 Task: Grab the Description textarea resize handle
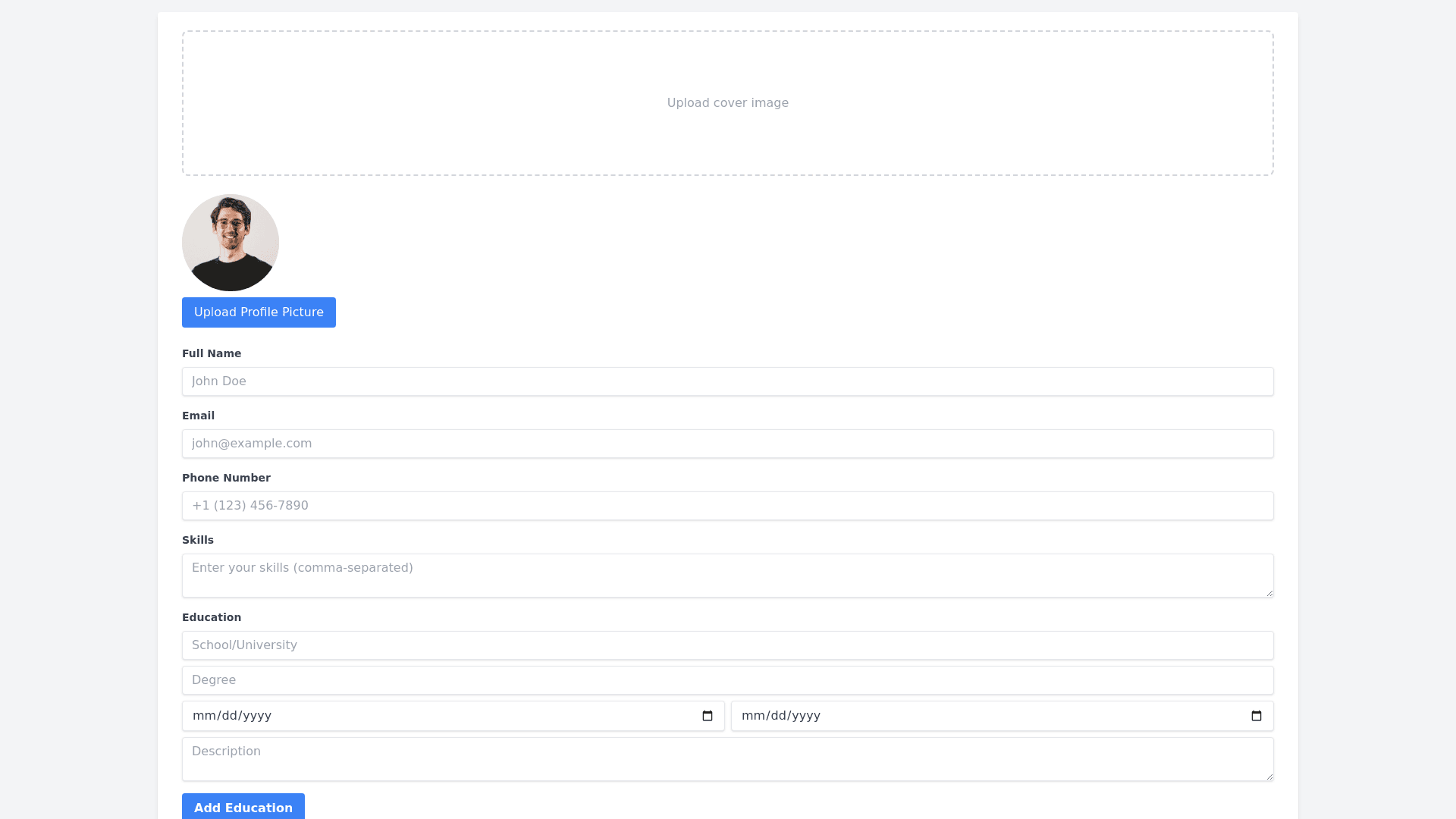click(x=1269, y=777)
